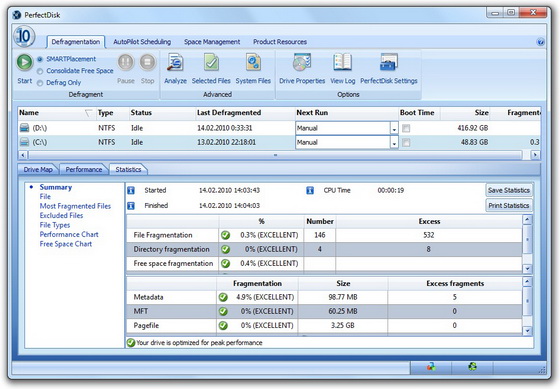Click the info icon beside Started

pyautogui.click(x=131, y=190)
